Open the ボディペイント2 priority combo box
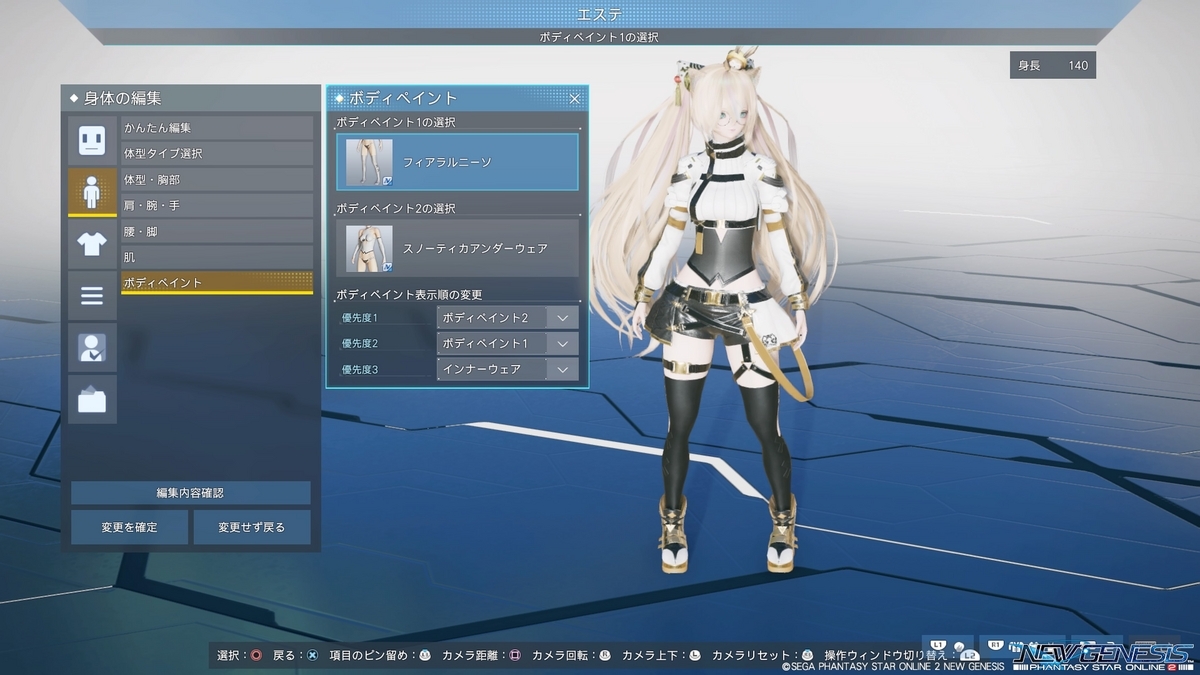The image size is (1200, 675). coord(507,317)
